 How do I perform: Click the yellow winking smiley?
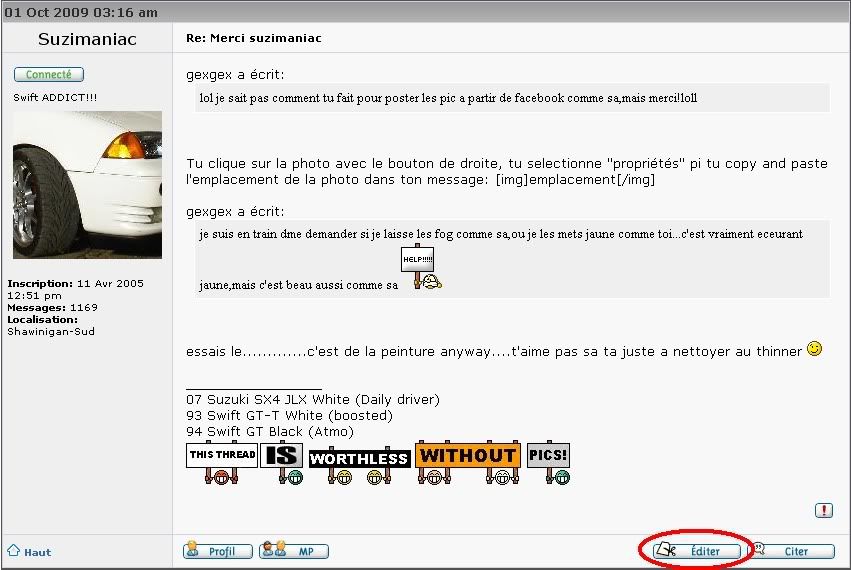[x=814, y=349]
